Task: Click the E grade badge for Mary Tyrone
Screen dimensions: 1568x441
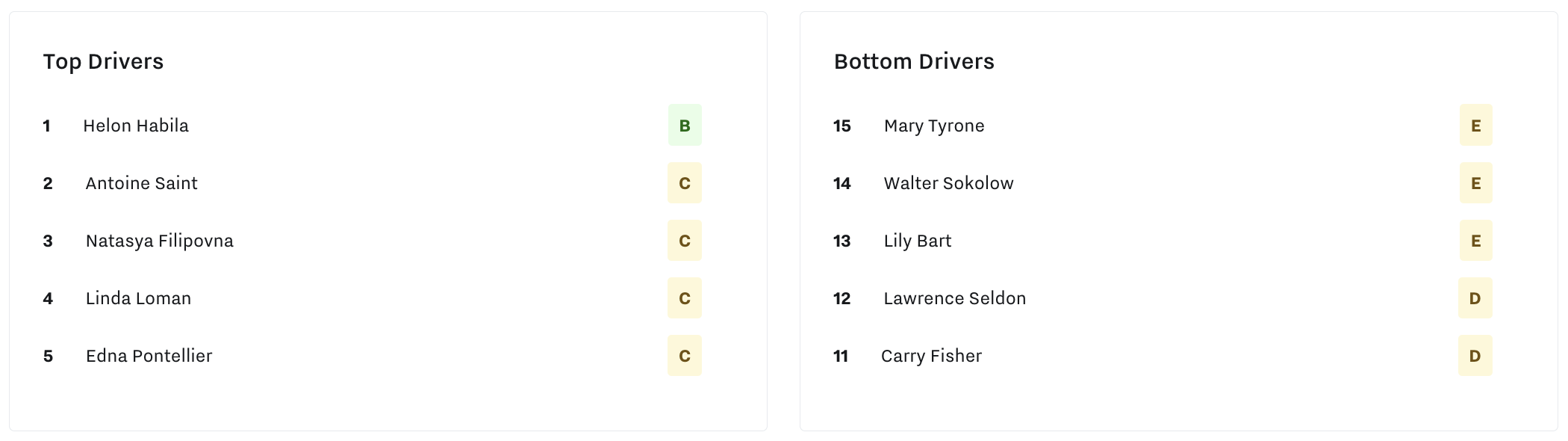Action: 1475,126
